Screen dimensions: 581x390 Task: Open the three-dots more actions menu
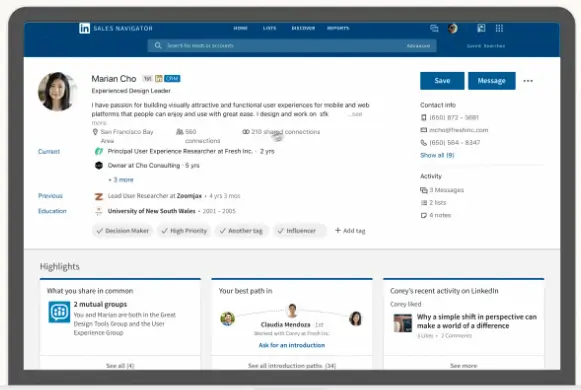coord(528,81)
